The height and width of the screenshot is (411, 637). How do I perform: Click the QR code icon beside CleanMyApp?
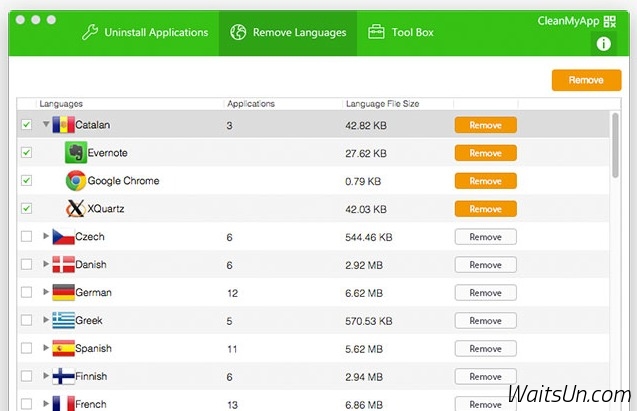[610, 20]
